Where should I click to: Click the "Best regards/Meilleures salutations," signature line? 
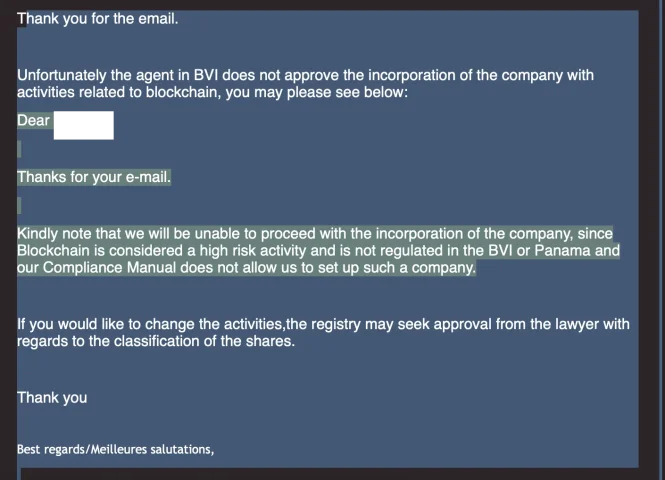(x=115, y=449)
